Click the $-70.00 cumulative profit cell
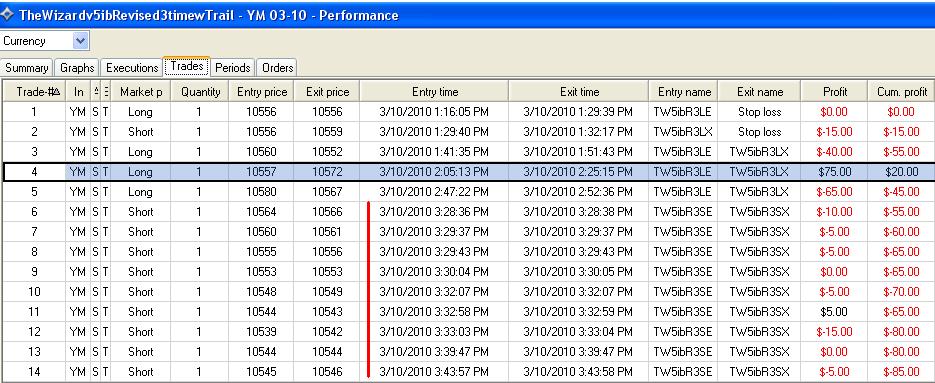The height and width of the screenshot is (383, 935). click(x=902, y=292)
